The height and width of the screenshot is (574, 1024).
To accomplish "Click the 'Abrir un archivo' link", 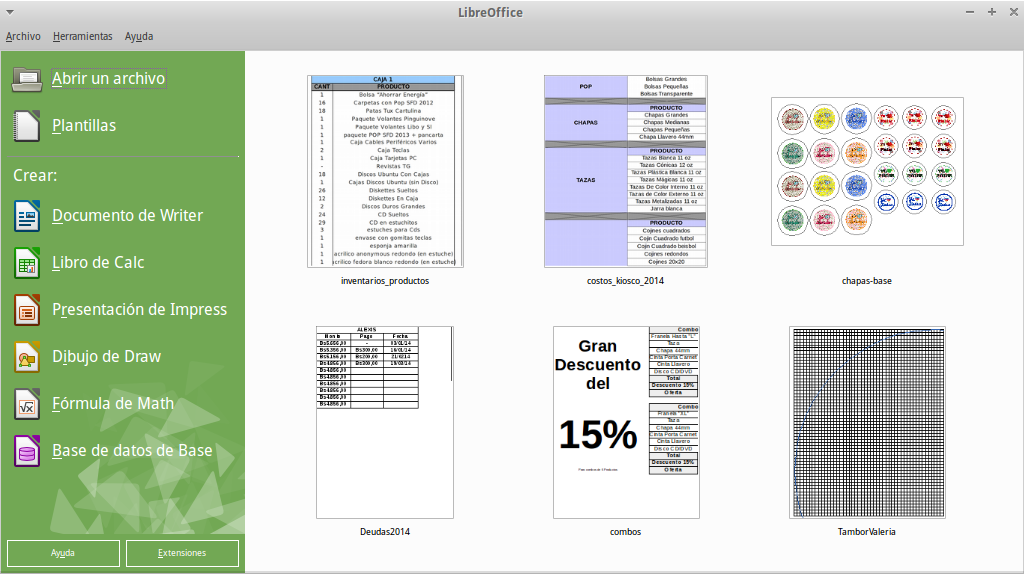I will [x=108, y=78].
